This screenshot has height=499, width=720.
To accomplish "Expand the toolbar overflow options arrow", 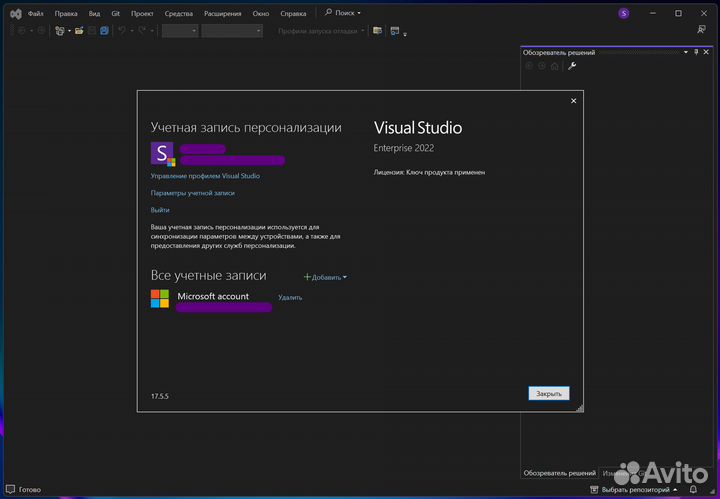I will (x=405, y=34).
